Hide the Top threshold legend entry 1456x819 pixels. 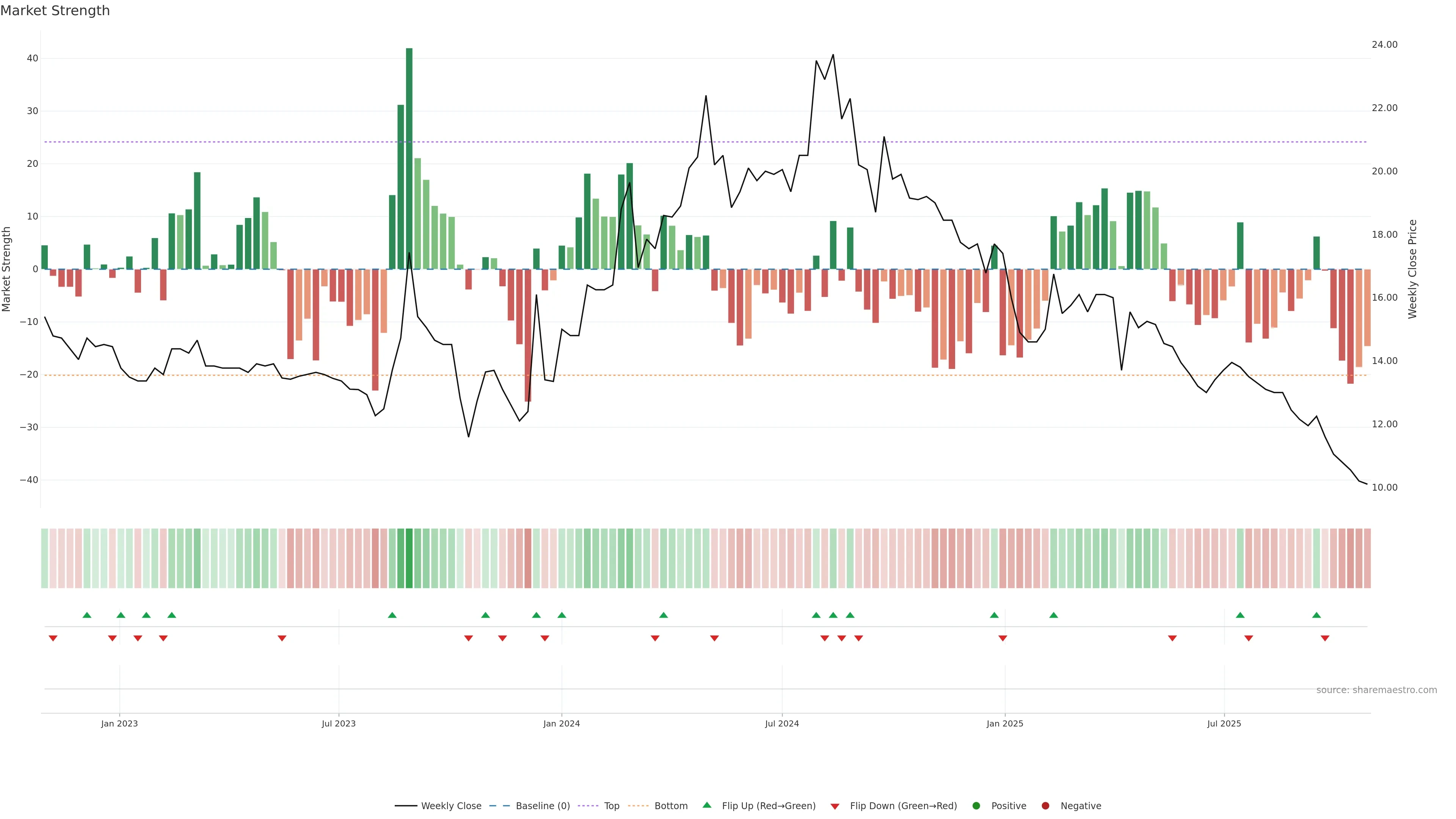pyautogui.click(x=611, y=805)
